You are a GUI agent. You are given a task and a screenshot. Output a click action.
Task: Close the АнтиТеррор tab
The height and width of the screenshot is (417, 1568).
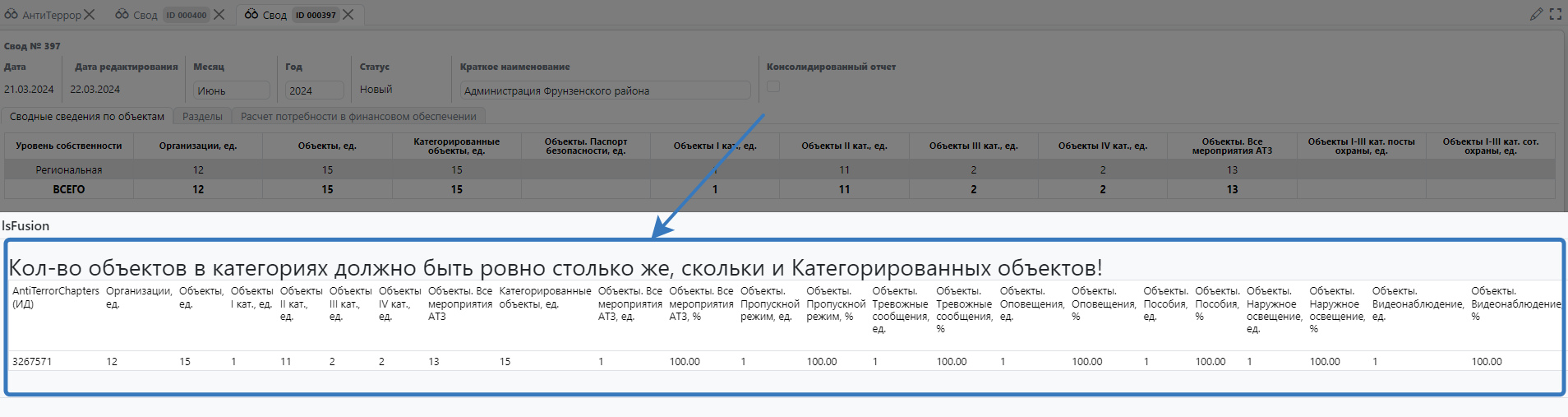(90, 15)
